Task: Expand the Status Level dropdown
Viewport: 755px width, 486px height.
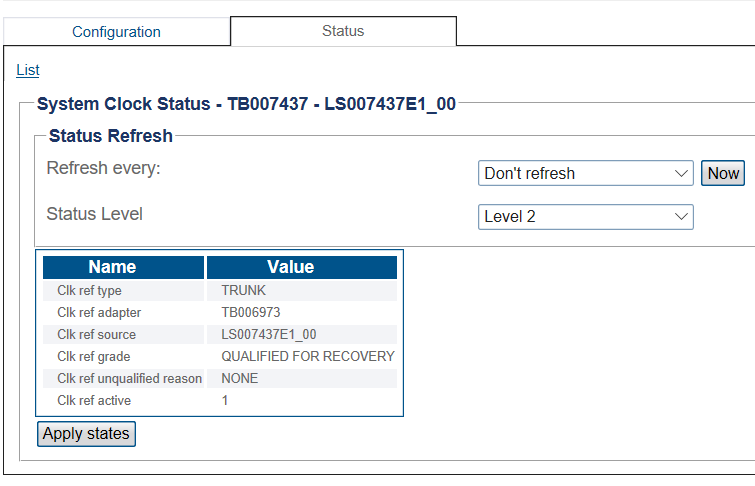Action: [x=586, y=217]
